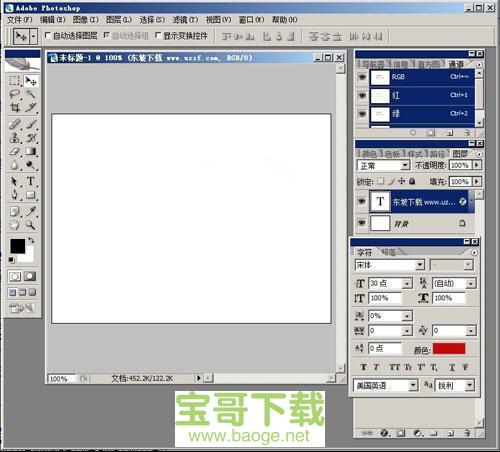Select the Hand tool

tap(14, 225)
